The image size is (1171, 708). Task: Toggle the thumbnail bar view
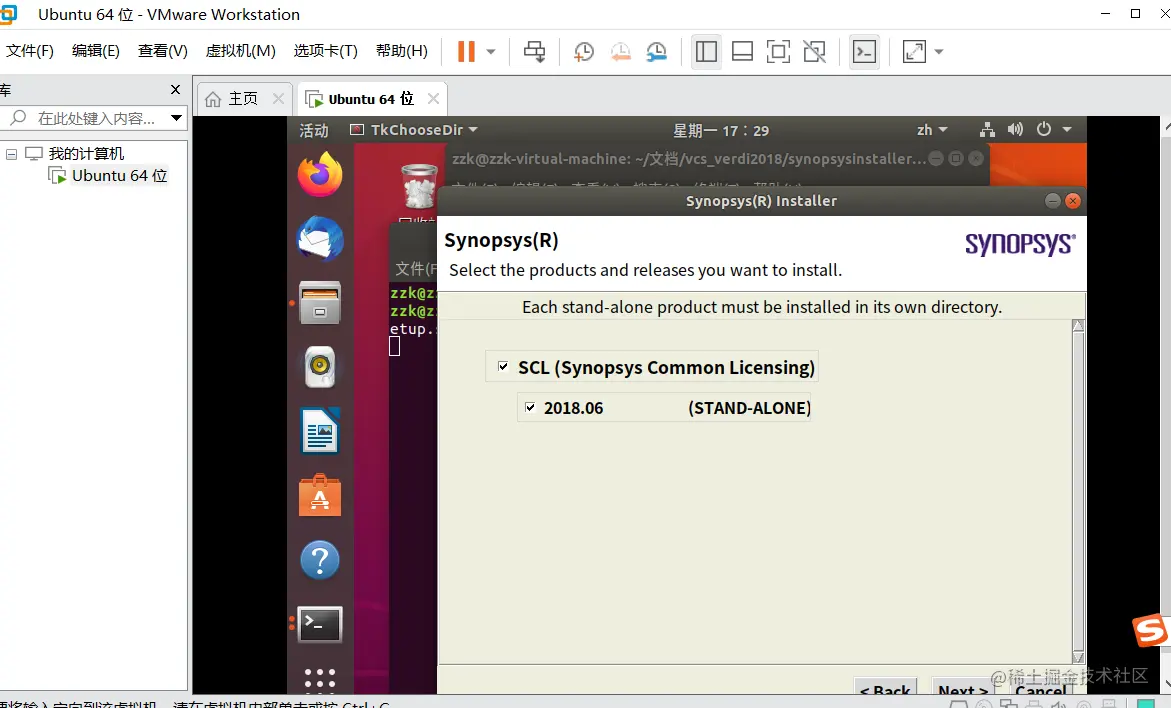pyautogui.click(x=742, y=52)
